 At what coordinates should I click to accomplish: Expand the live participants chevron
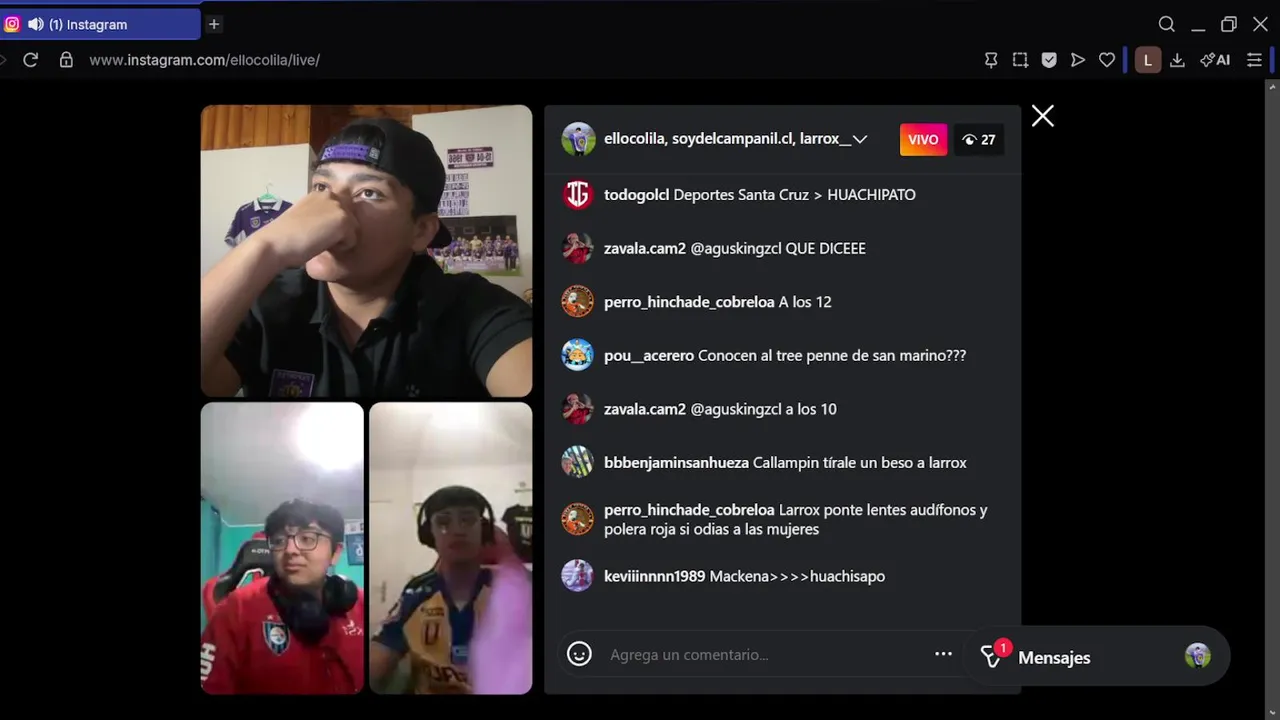pos(860,139)
